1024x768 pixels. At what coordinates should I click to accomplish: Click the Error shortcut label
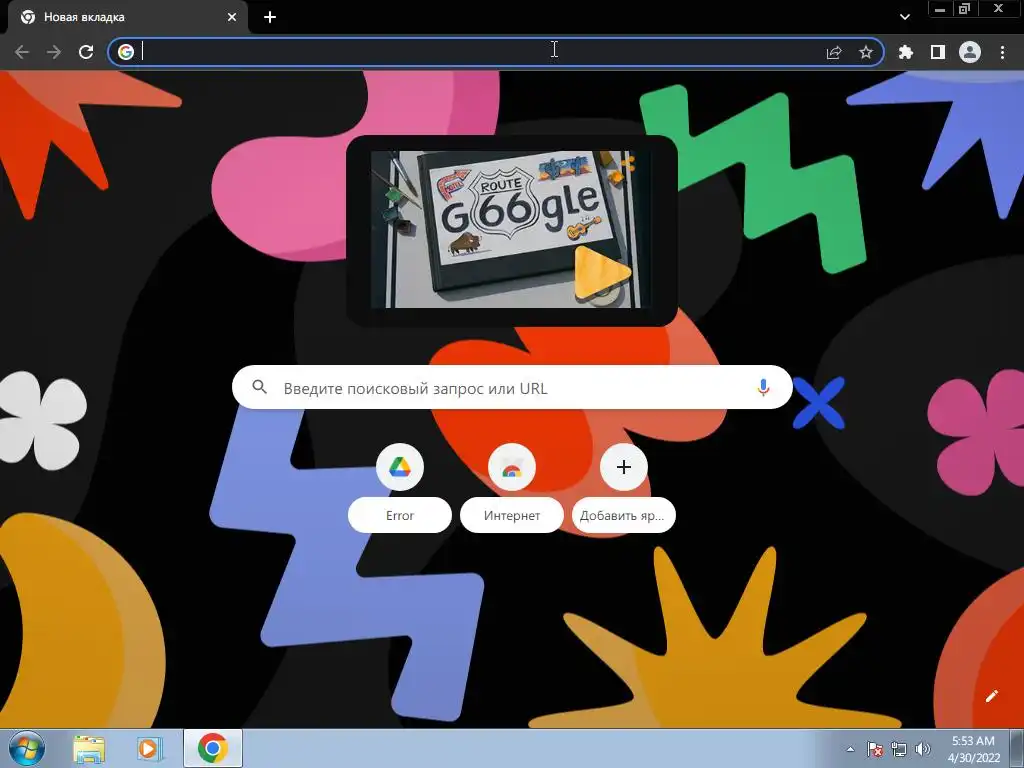tap(400, 515)
